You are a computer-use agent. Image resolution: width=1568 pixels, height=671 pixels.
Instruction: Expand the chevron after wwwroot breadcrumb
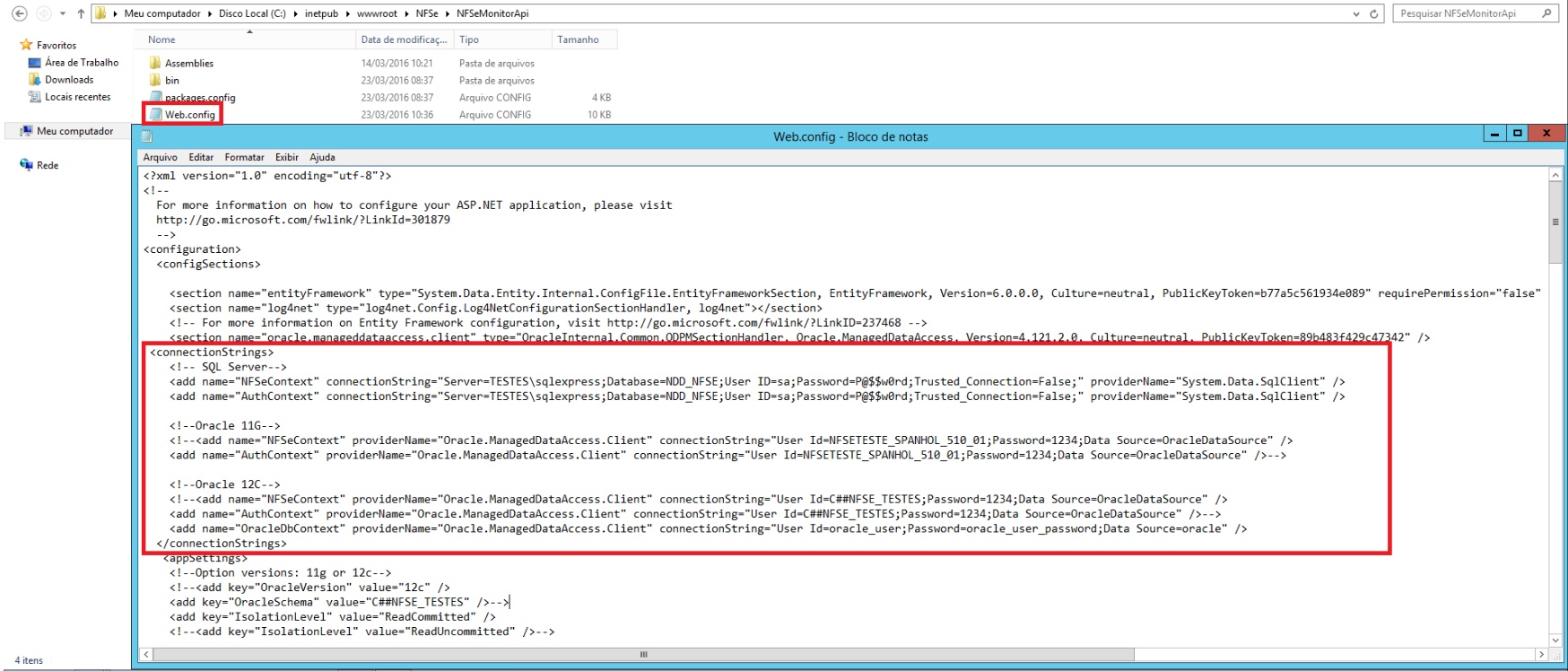pyautogui.click(x=406, y=13)
